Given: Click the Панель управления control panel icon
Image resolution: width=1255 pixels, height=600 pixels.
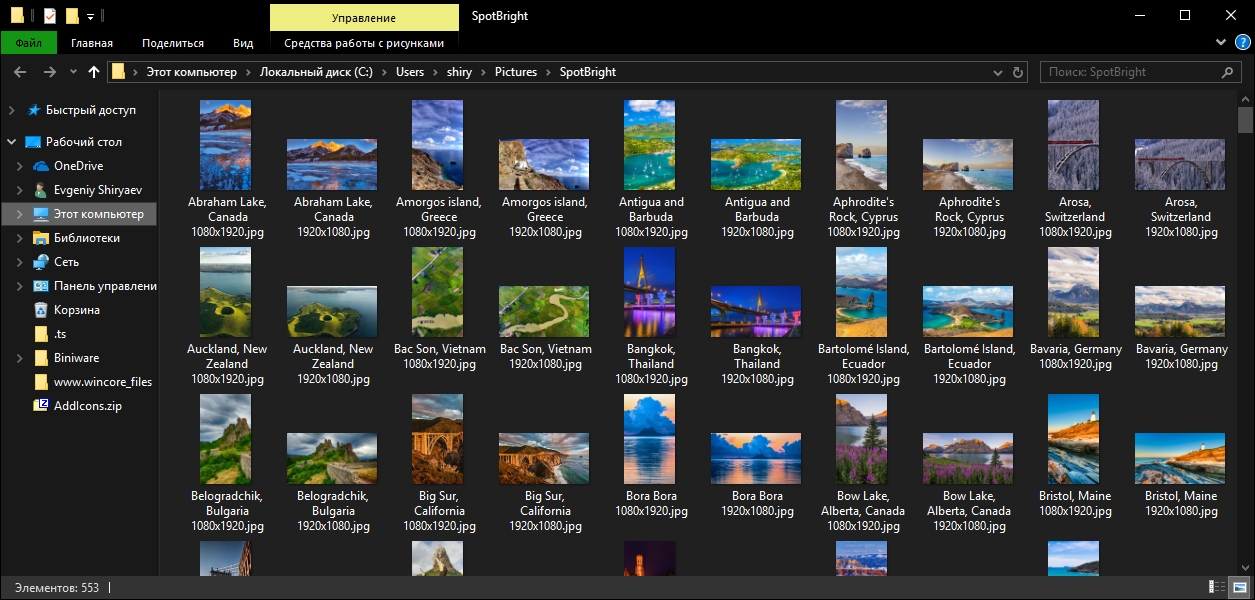Looking at the screenshot, I should [x=41, y=286].
